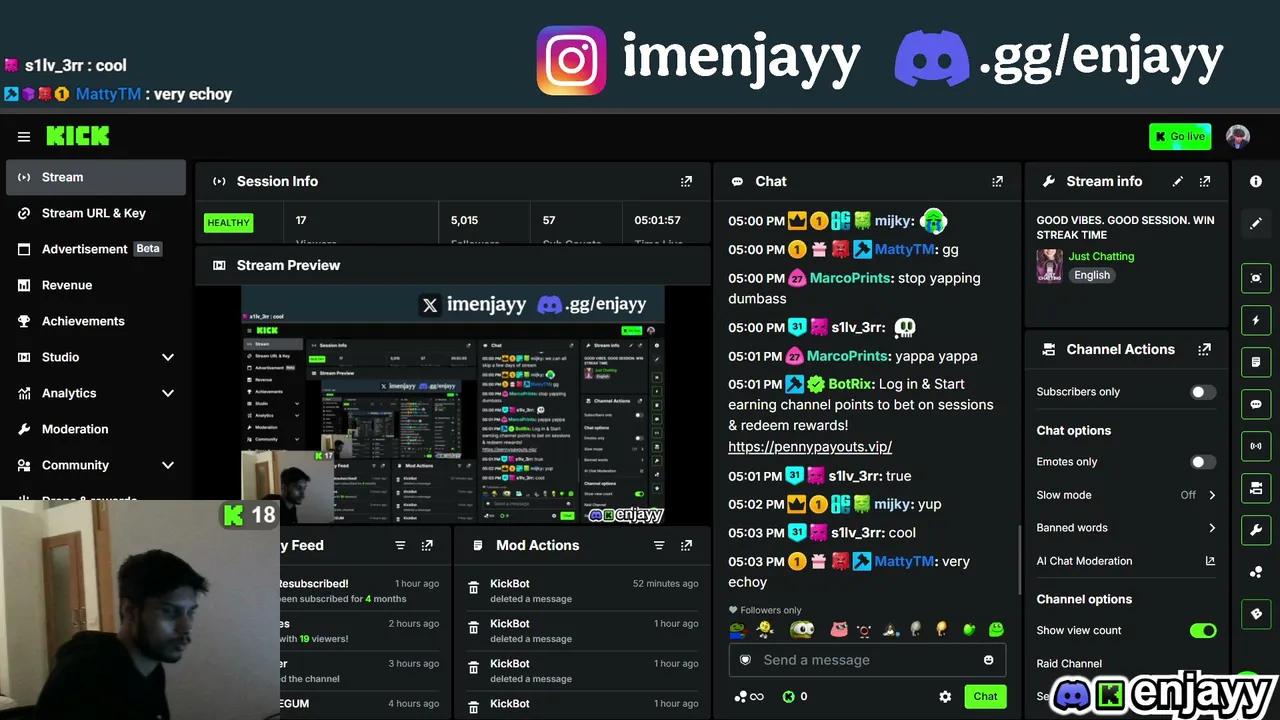This screenshot has width=1280, height=720.
Task: Focus the Send a message field
Action: [x=867, y=660]
